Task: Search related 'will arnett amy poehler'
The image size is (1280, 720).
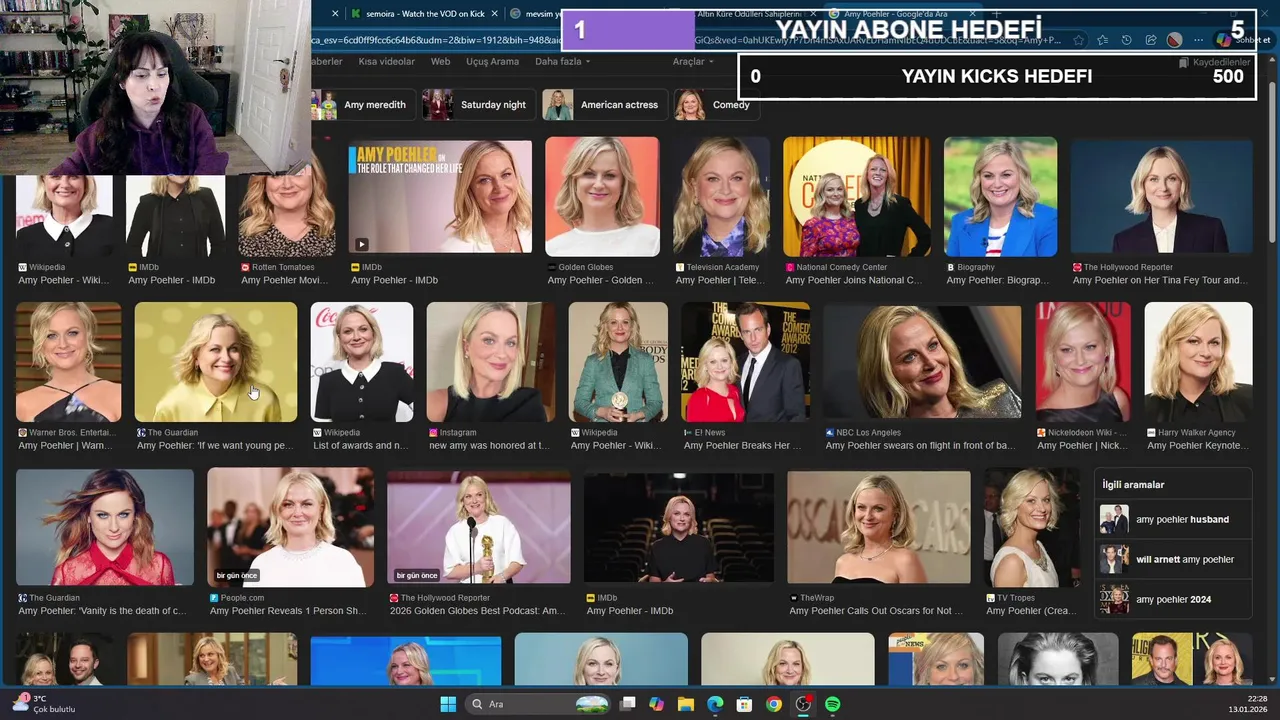Action: tap(1172, 559)
